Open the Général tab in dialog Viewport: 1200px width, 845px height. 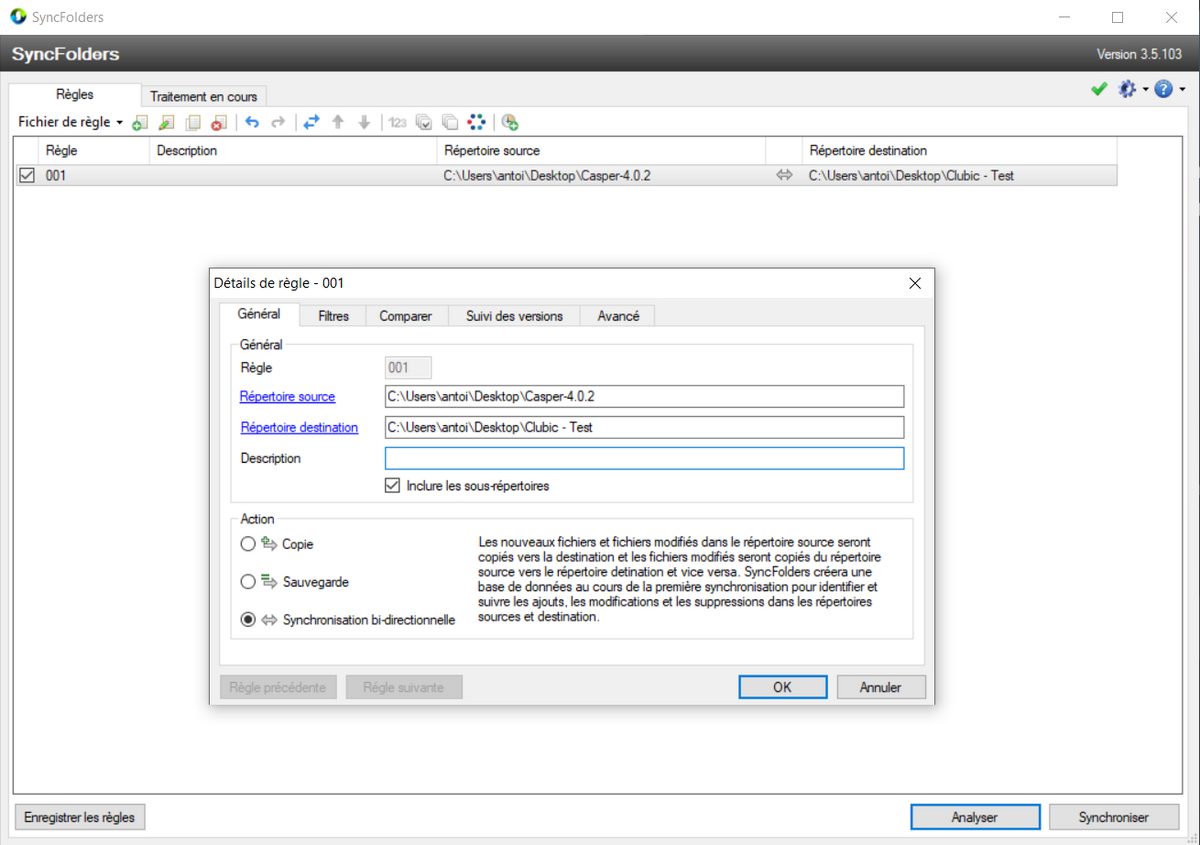pos(259,314)
